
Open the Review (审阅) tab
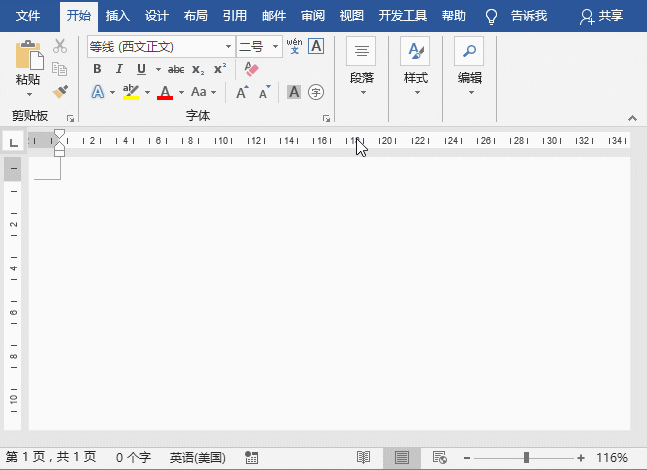coord(312,16)
